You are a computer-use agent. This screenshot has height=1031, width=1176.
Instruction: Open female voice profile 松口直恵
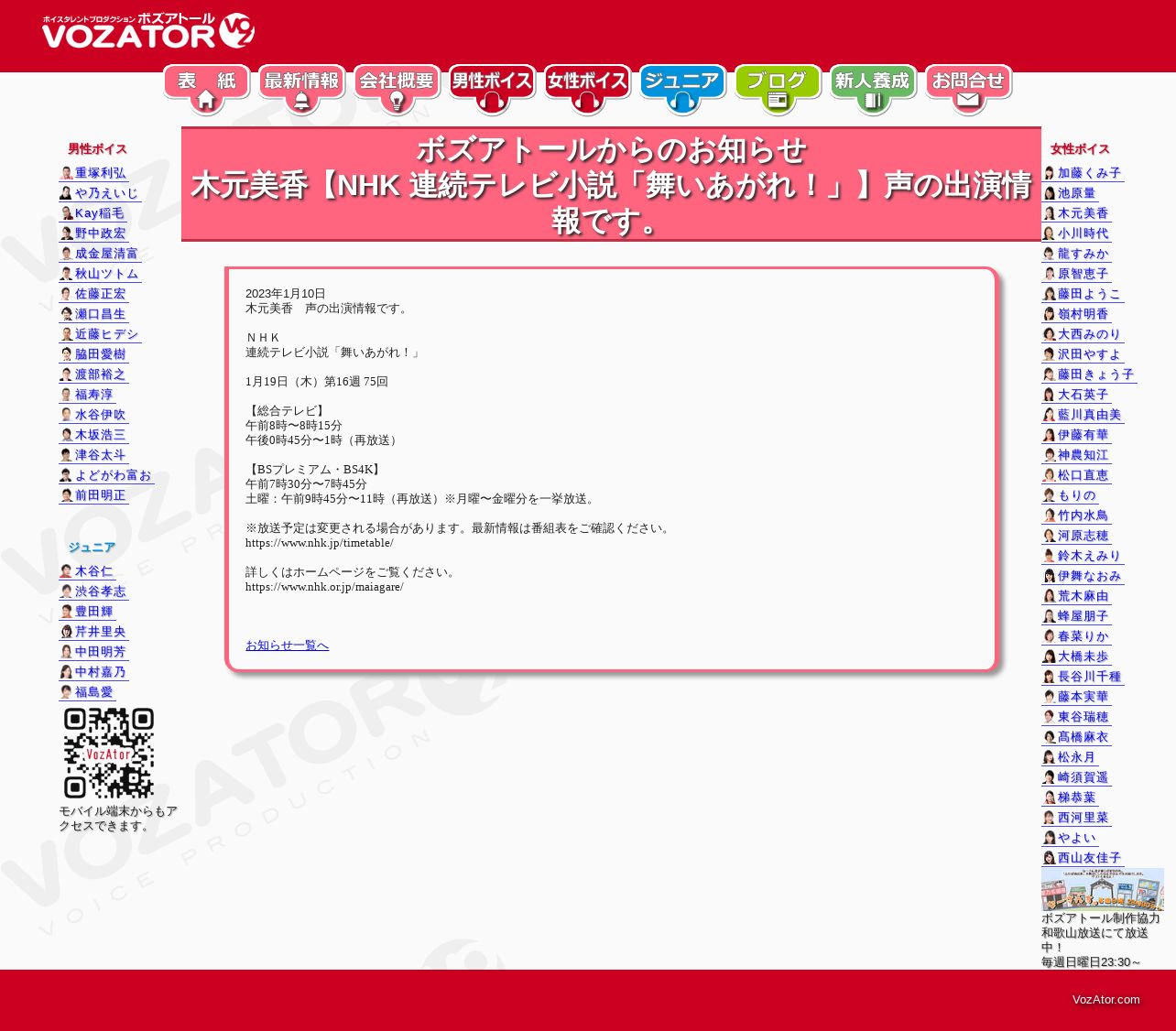point(1076,475)
